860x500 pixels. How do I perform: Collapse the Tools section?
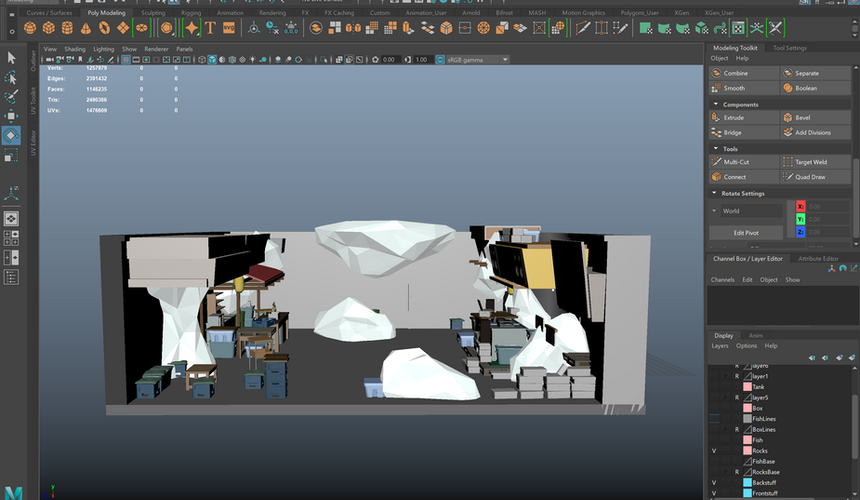[715, 149]
